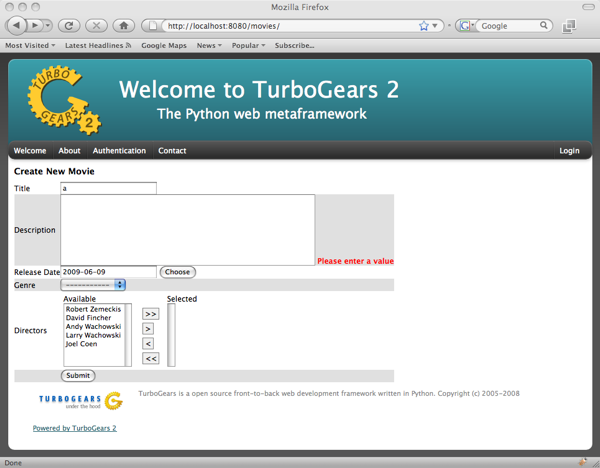Click the Release Date input field
The image size is (600, 468).
(108, 272)
